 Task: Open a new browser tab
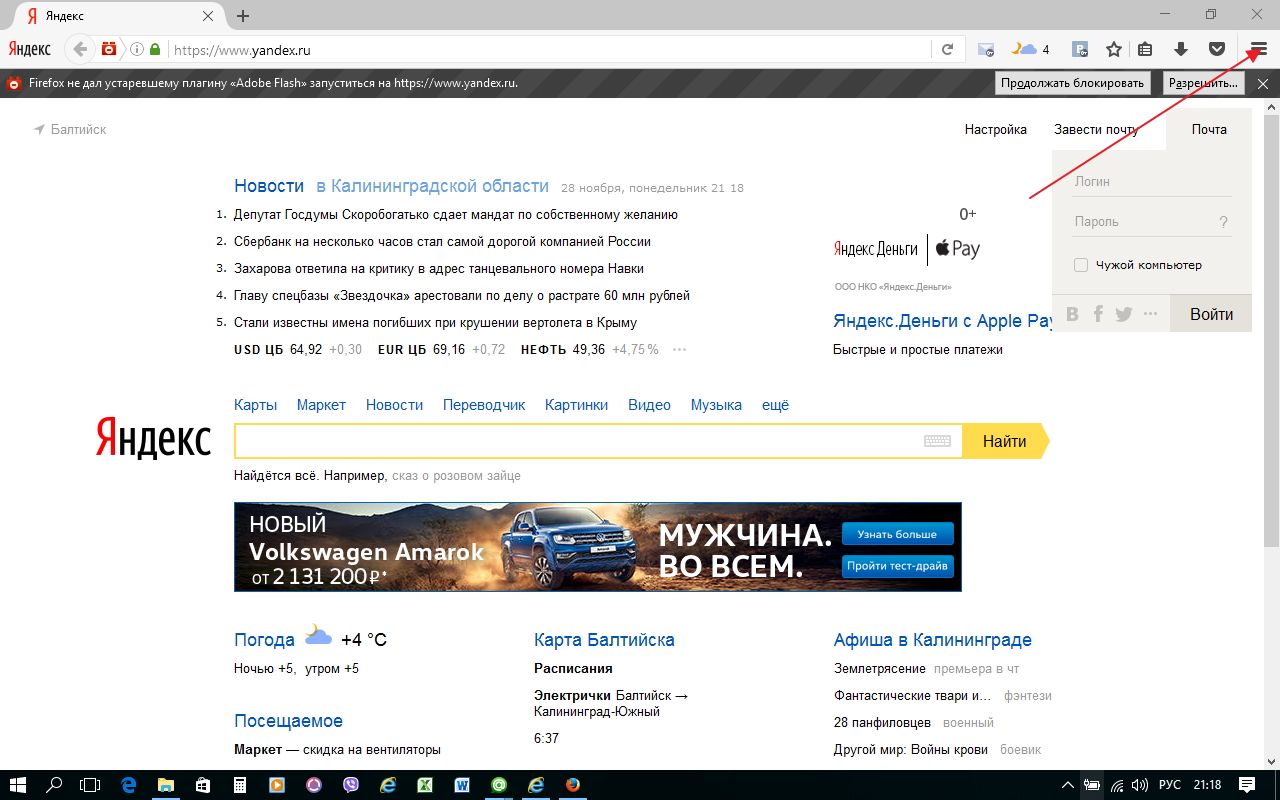243,16
